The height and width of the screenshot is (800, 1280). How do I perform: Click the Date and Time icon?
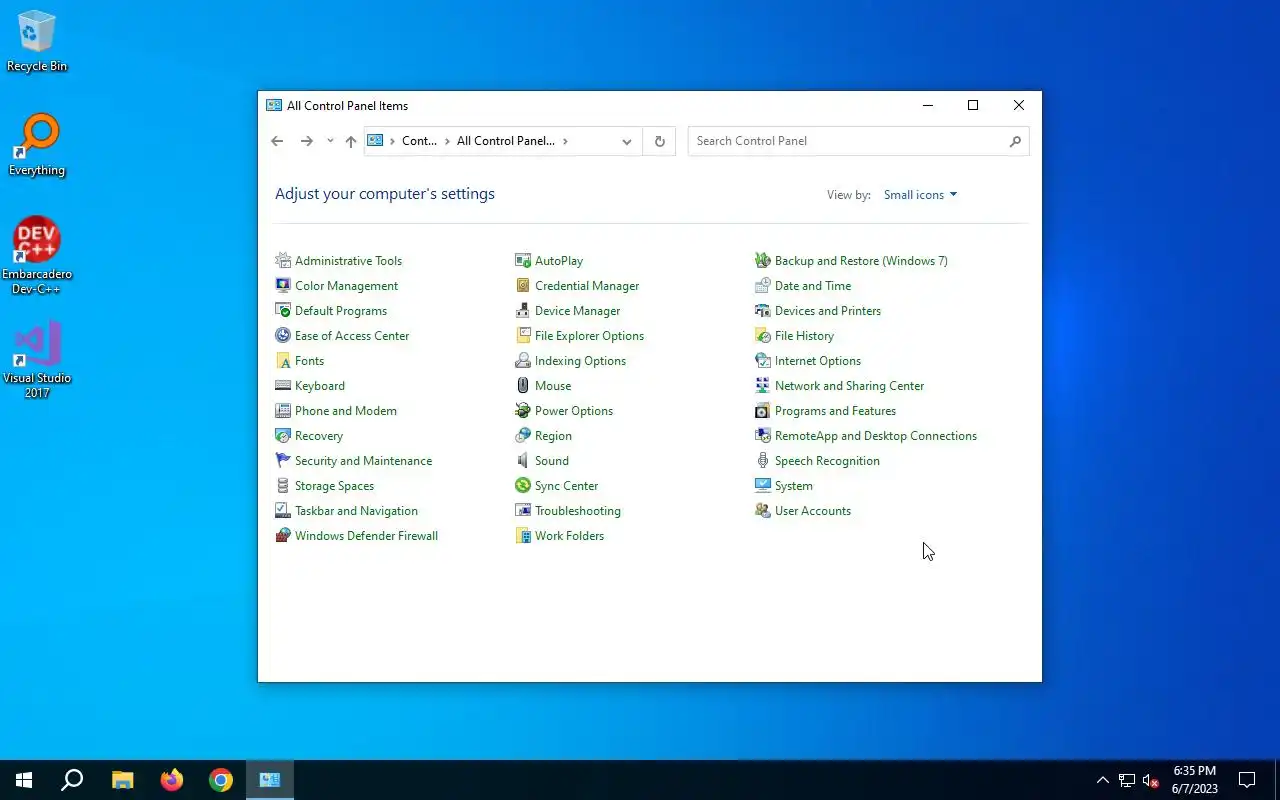coord(763,286)
